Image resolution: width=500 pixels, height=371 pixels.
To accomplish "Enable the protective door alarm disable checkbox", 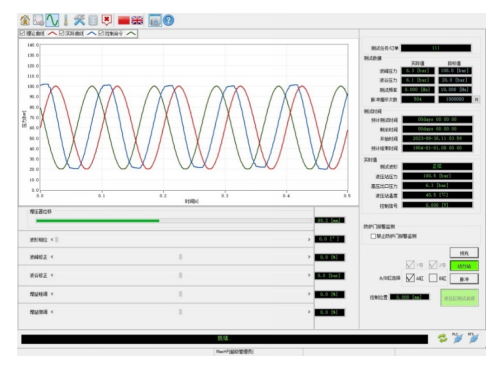I will coord(373,236).
